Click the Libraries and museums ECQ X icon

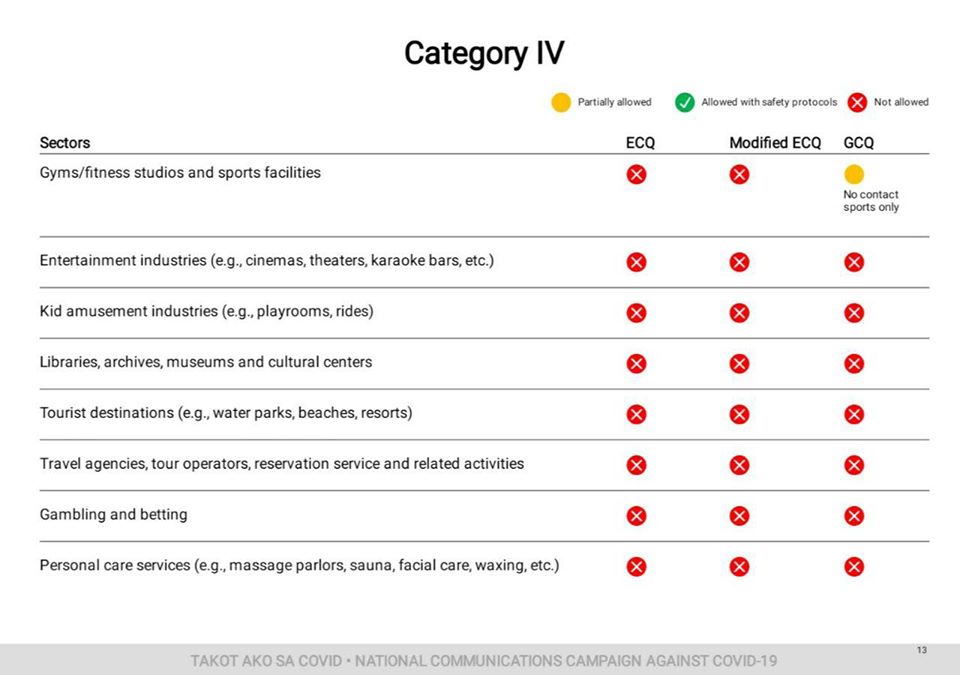coord(636,364)
